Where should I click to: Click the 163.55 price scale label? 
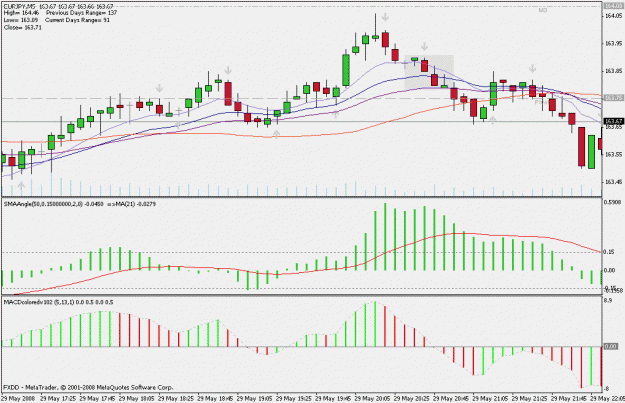coord(613,154)
